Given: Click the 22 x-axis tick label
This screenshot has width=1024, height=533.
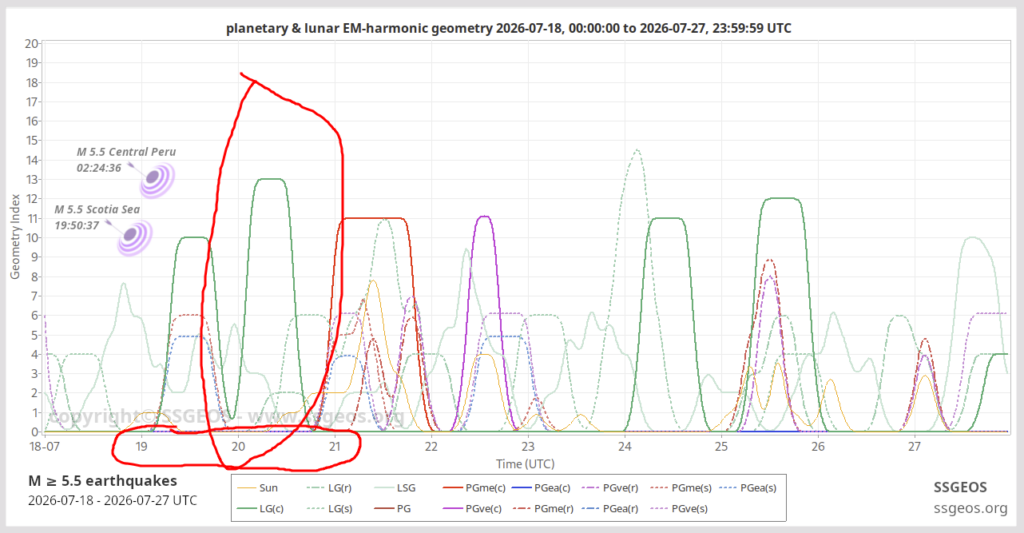Looking at the screenshot, I should (x=431, y=447).
